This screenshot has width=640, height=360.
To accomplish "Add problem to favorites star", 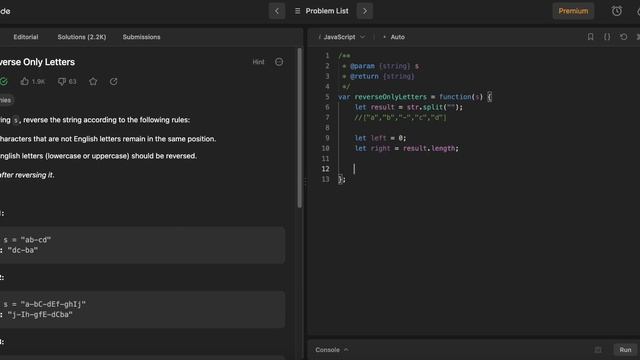I will tap(93, 82).
